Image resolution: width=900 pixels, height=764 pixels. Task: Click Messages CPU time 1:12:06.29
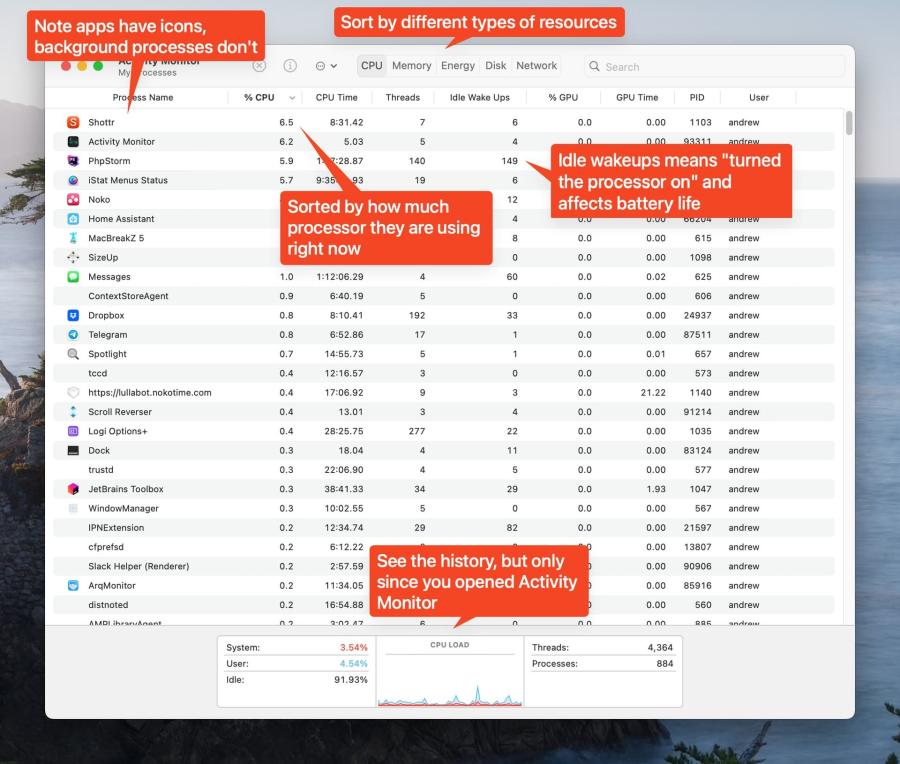pyautogui.click(x=340, y=277)
